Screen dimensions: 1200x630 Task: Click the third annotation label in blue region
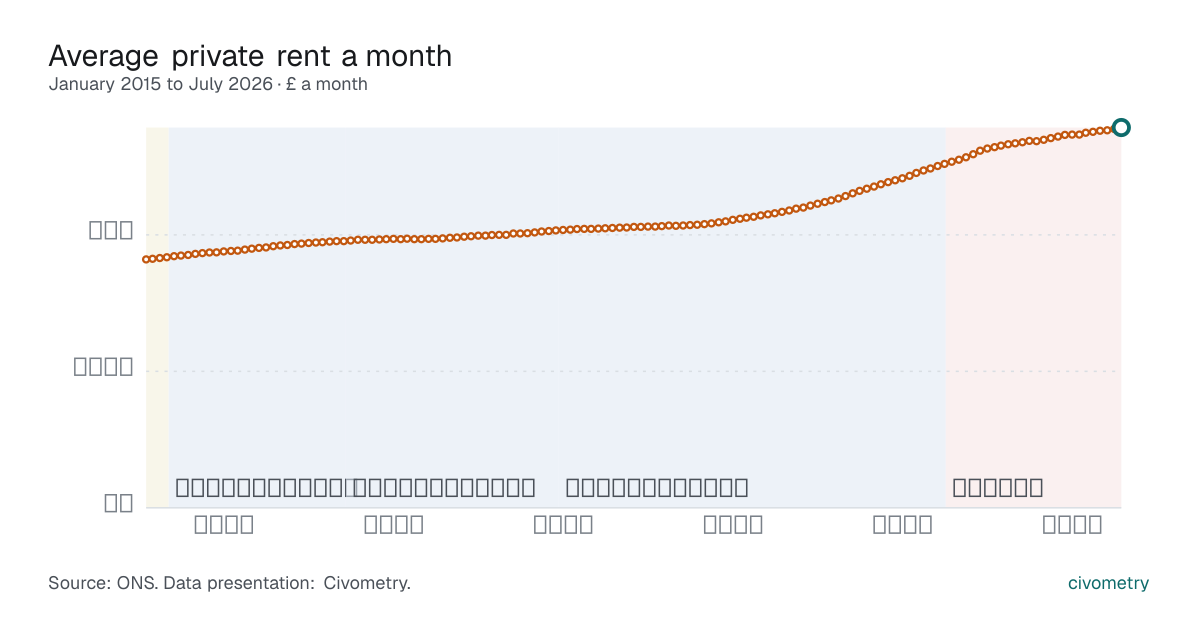(x=657, y=488)
